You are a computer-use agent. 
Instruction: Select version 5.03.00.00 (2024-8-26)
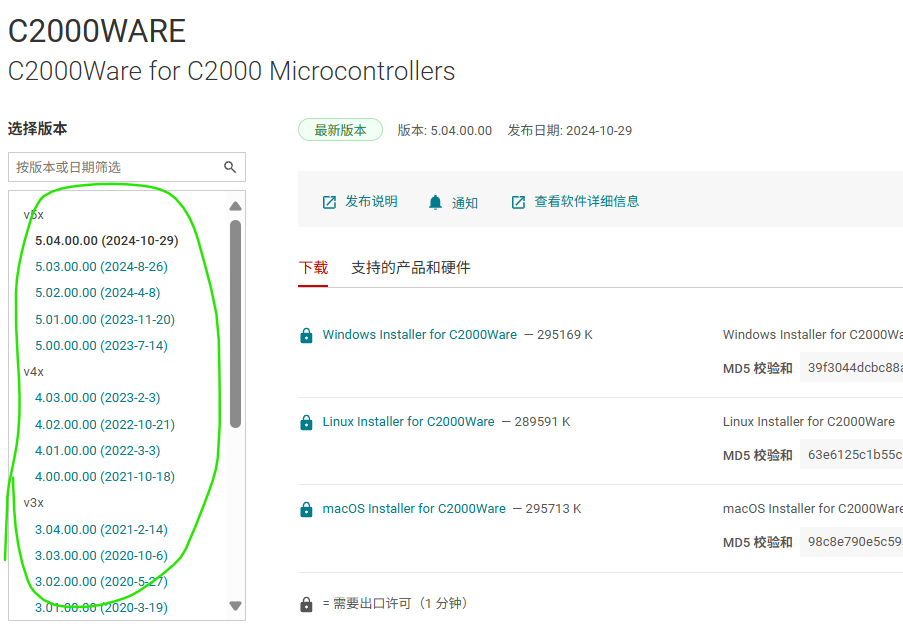click(100, 266)
